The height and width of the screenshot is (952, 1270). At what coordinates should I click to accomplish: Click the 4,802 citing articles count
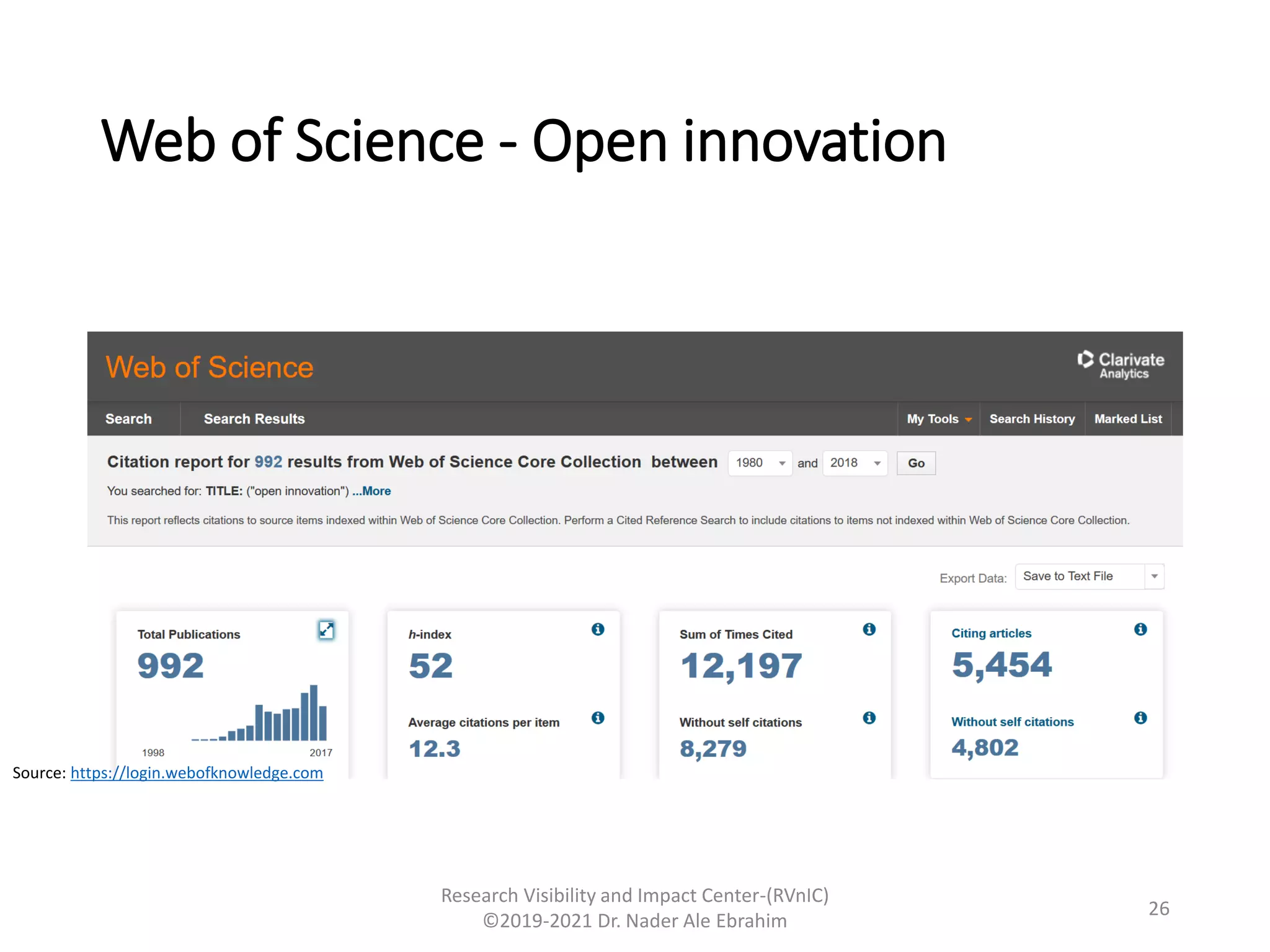tap(985, 747)
